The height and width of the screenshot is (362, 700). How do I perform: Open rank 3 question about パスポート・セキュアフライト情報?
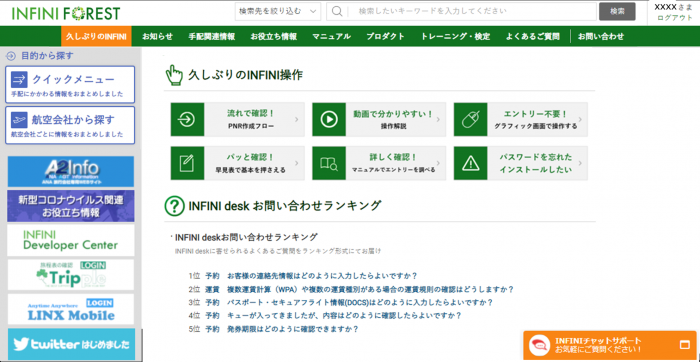[x=360, y=302]
